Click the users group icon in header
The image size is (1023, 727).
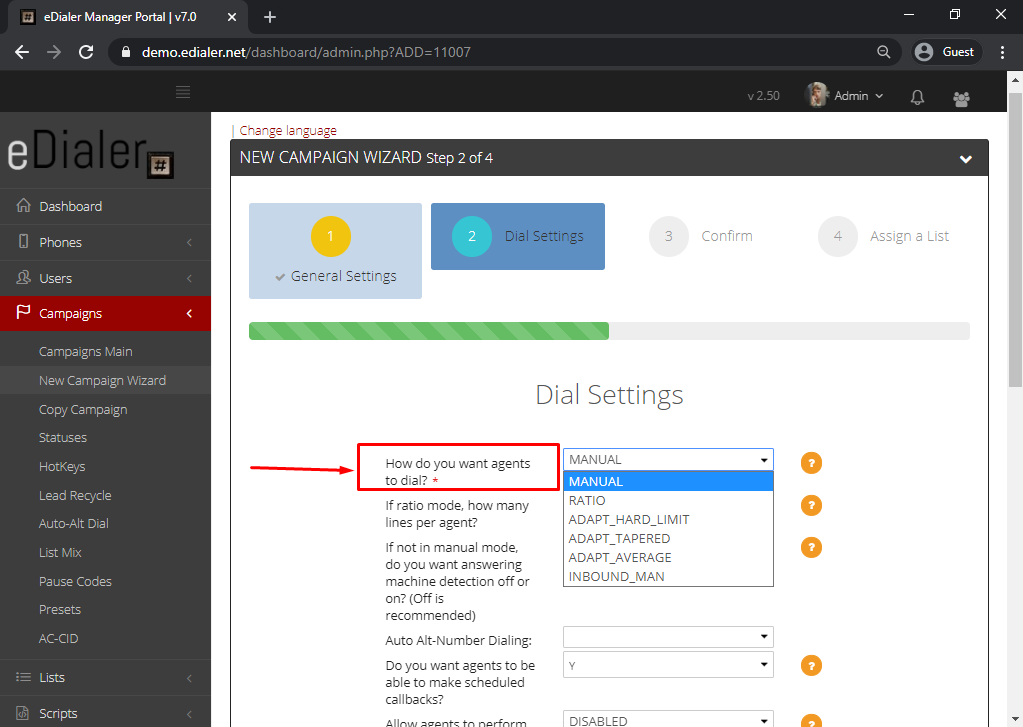961,98
